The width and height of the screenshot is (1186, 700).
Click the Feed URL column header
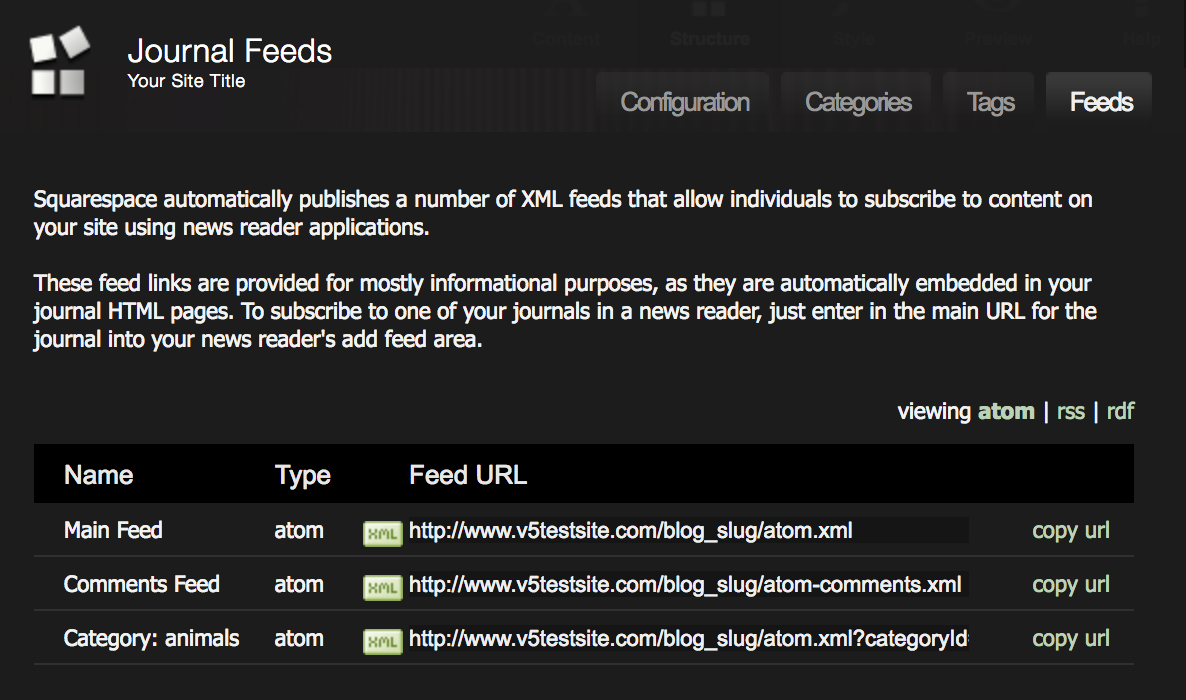click(x=468, y=475)
